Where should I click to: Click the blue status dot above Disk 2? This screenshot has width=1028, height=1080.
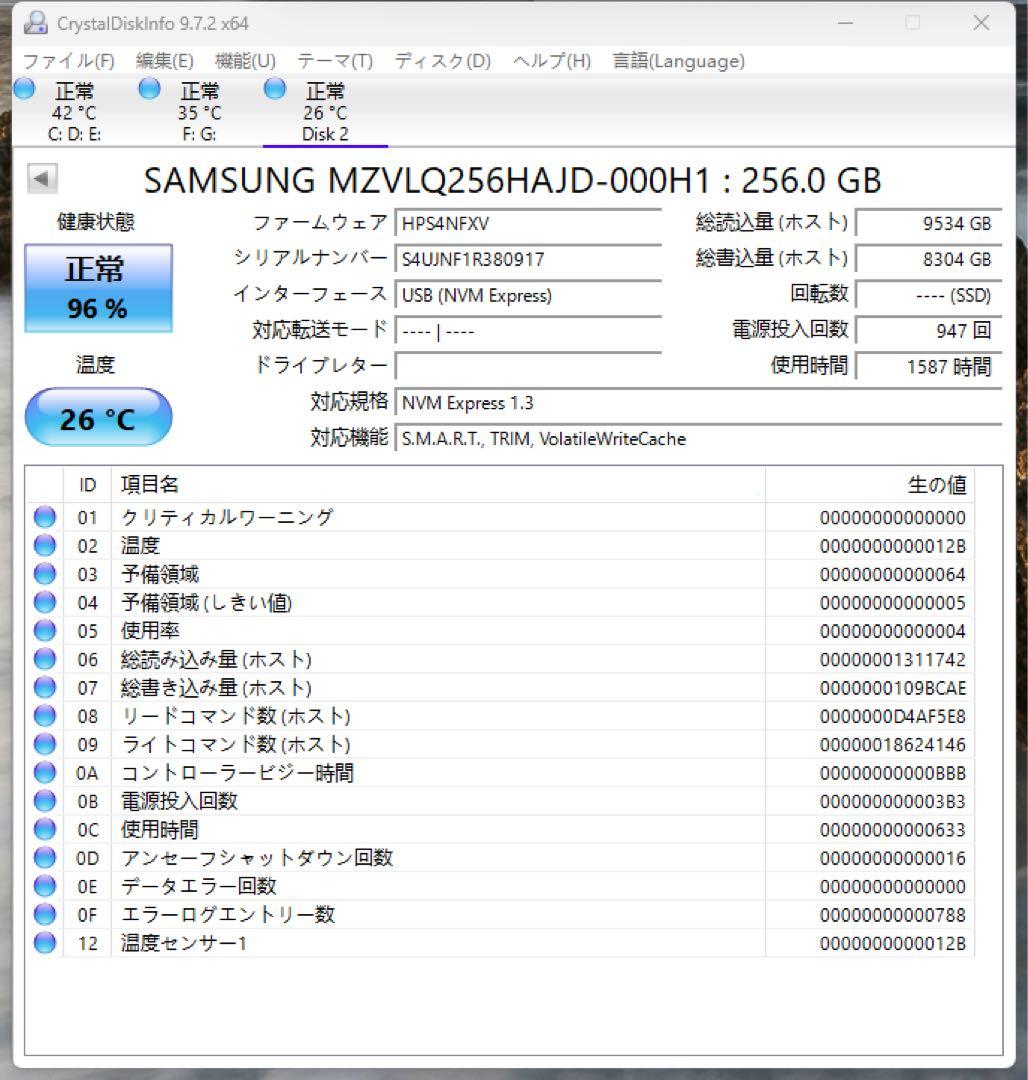click(x=272, y=89)
